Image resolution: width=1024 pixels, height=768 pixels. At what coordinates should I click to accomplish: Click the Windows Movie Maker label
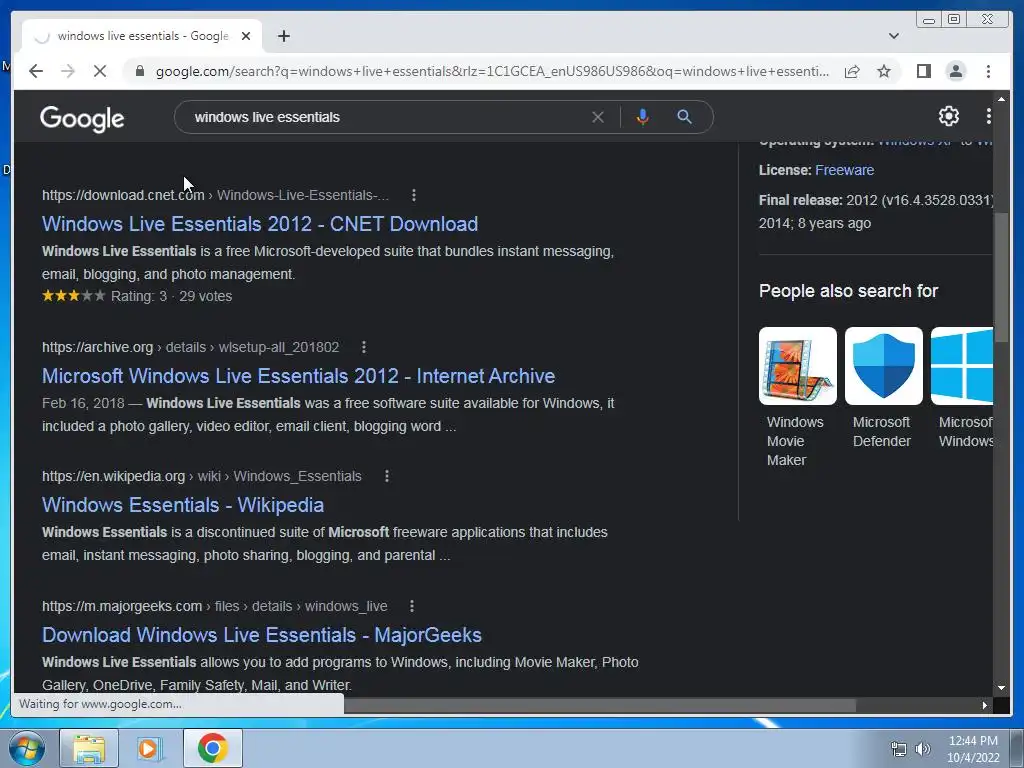pyautogui.click(x=795, y=441)
